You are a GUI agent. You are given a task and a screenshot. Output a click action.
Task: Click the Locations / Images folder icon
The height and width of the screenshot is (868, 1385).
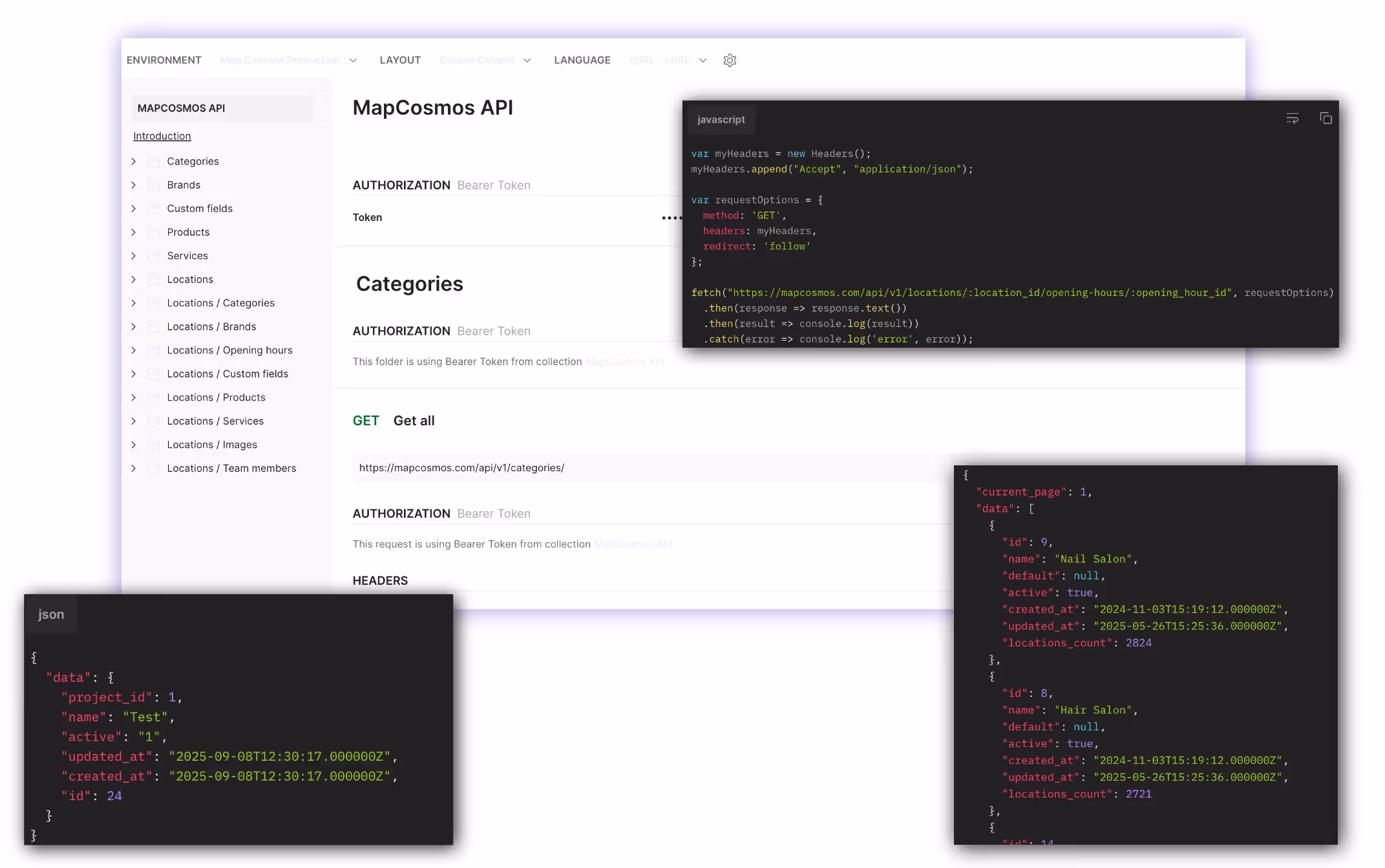pyautogui.click(x=154, y=445)
